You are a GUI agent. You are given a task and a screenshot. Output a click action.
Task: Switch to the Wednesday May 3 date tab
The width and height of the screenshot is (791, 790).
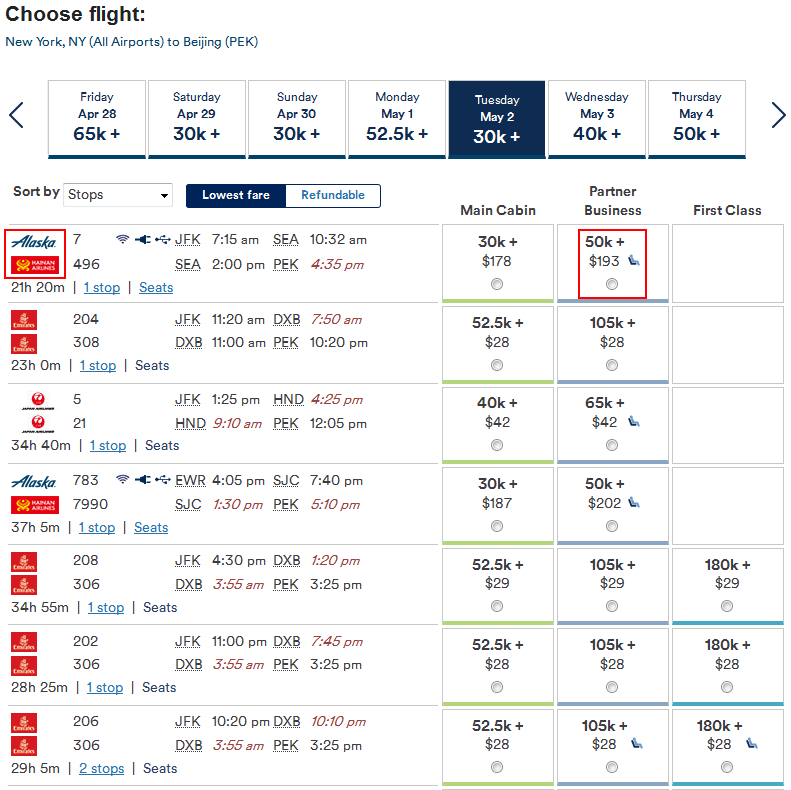coord(597,119)
